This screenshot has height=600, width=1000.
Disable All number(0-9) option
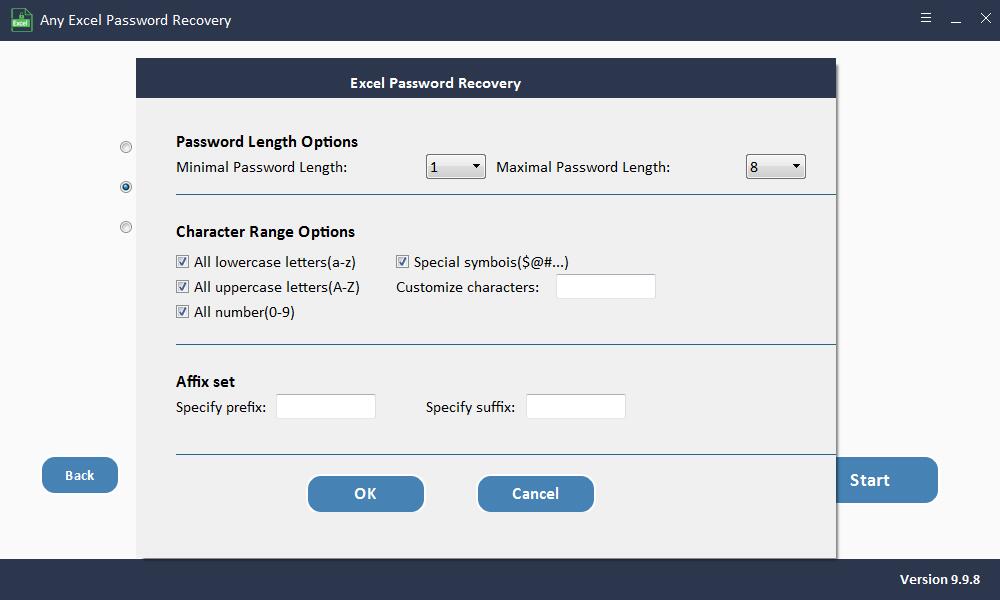[183, 311]
